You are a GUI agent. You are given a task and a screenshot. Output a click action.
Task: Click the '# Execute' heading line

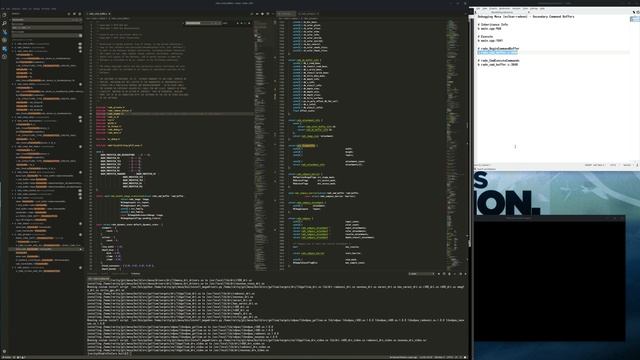485,36
